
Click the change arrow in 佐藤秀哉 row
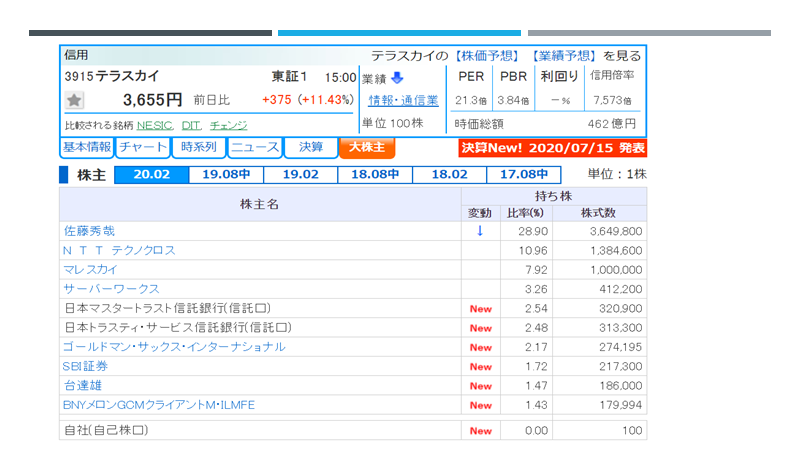[480, 231]
